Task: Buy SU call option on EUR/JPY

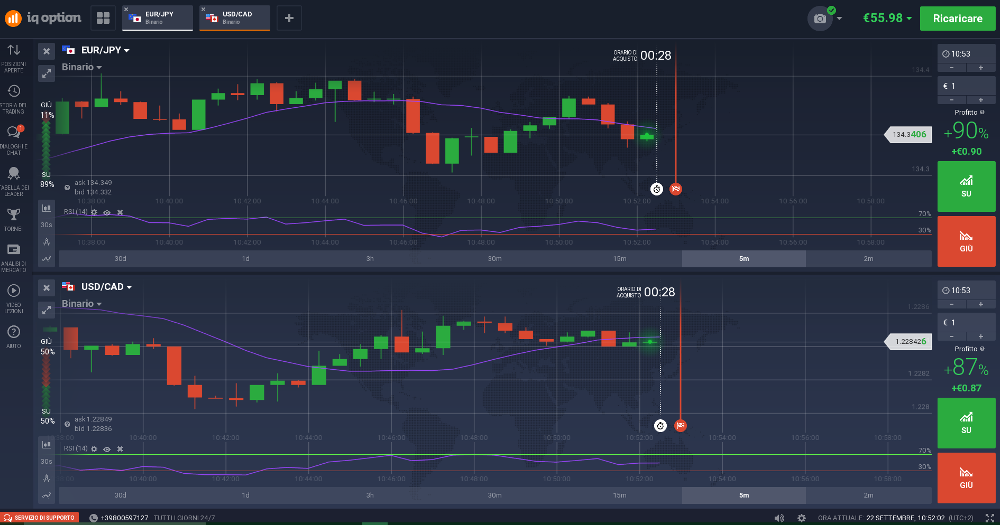Action: coord(966,186)
